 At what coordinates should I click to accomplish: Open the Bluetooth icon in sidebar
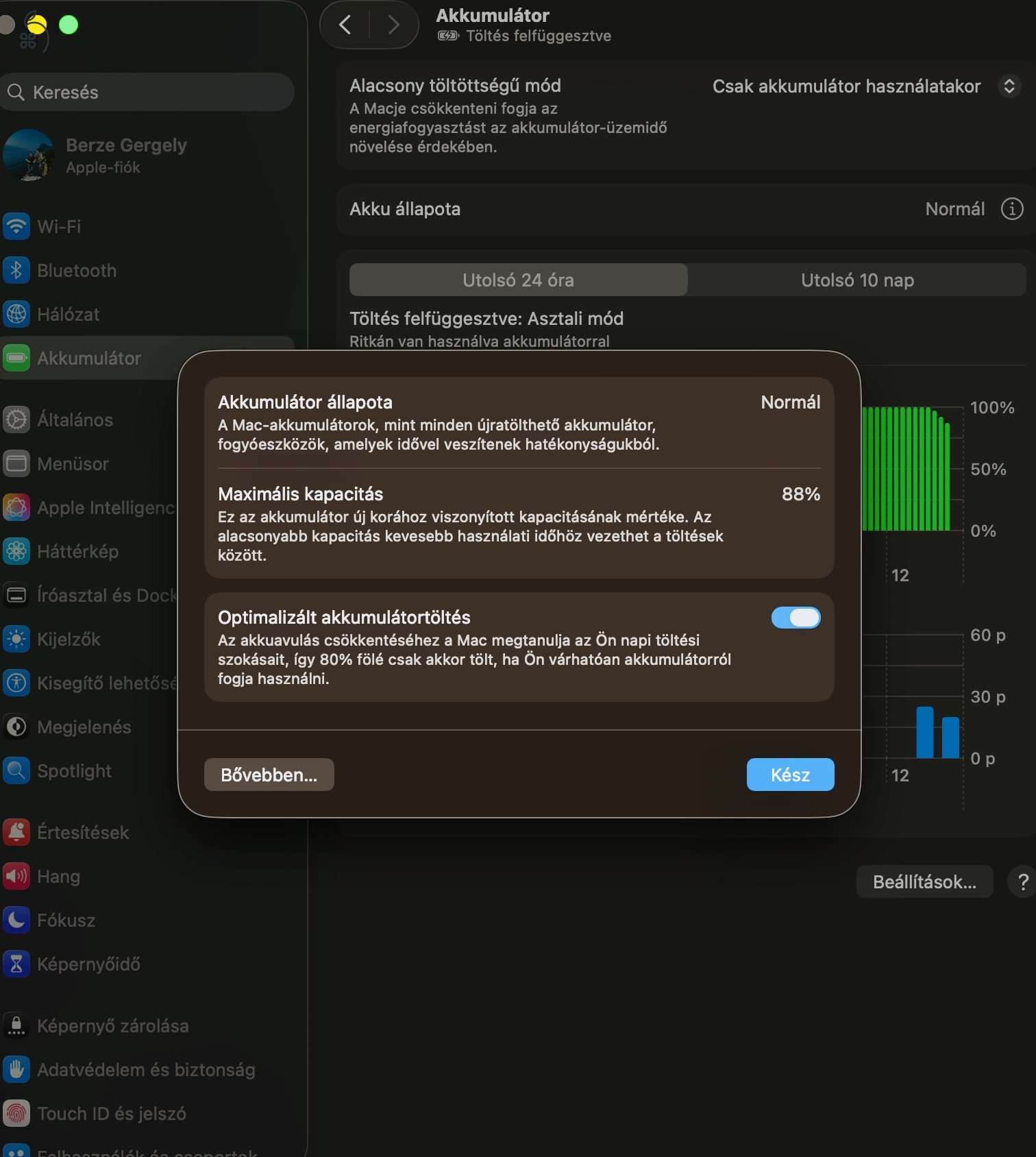16,270
